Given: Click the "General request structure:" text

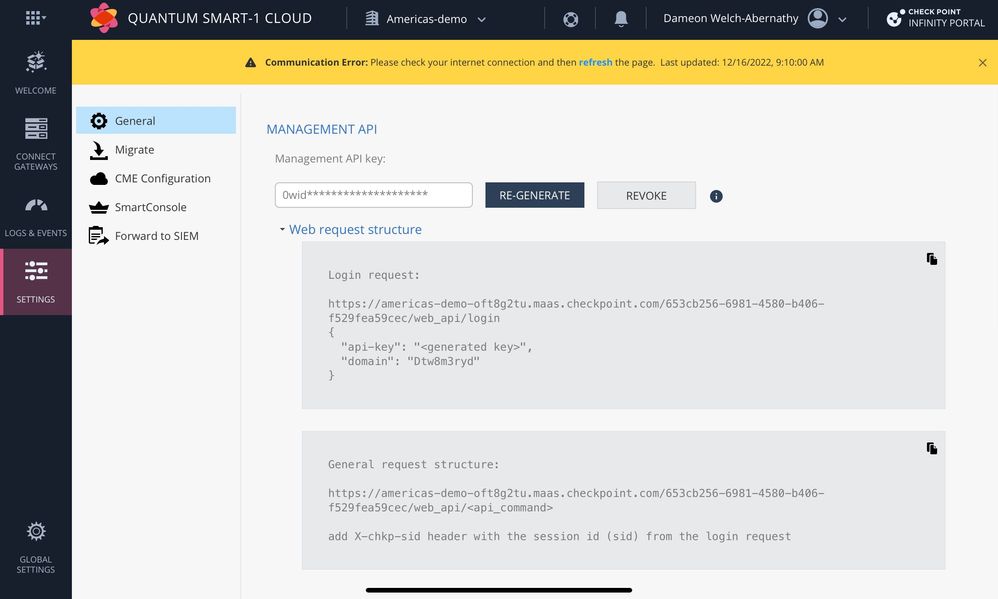Looking at the screenshot, I should pos(414,464).
